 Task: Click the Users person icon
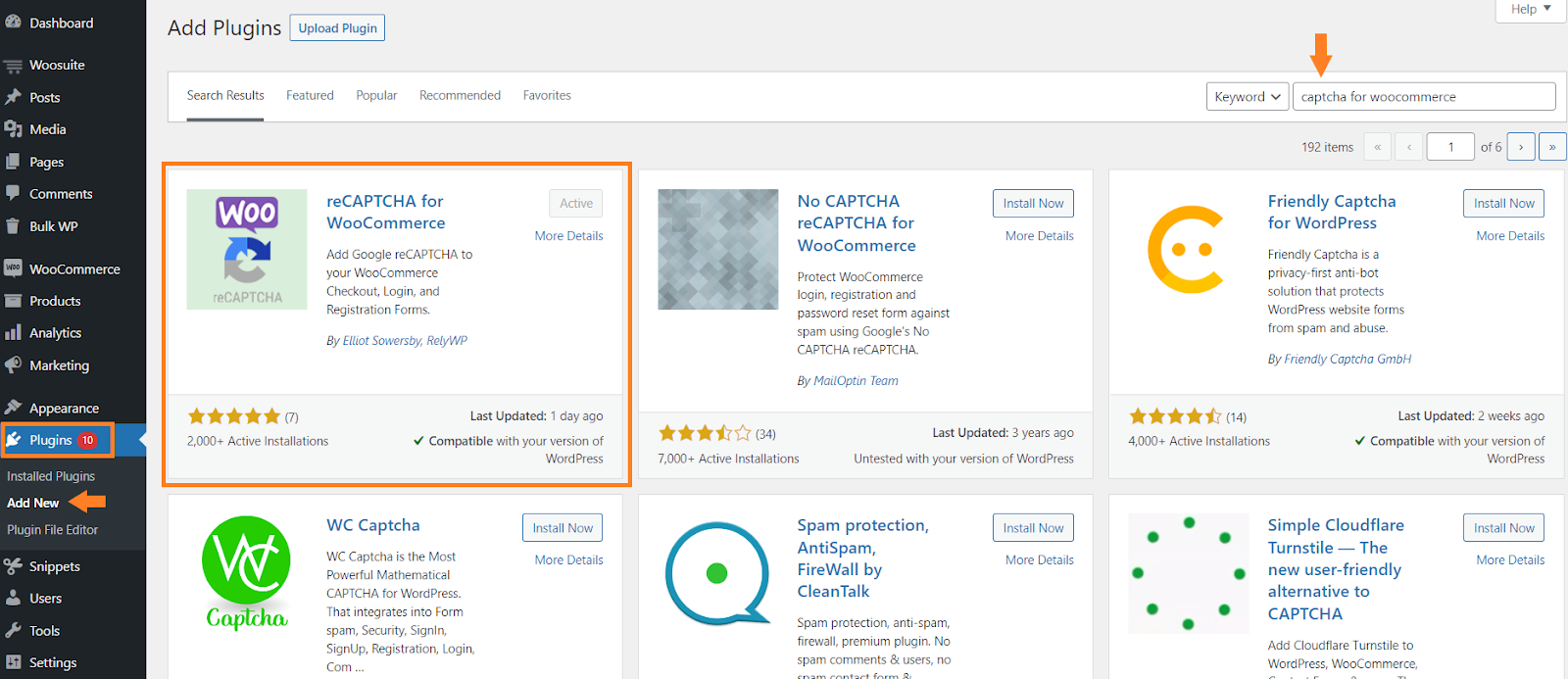pos(13,598)
